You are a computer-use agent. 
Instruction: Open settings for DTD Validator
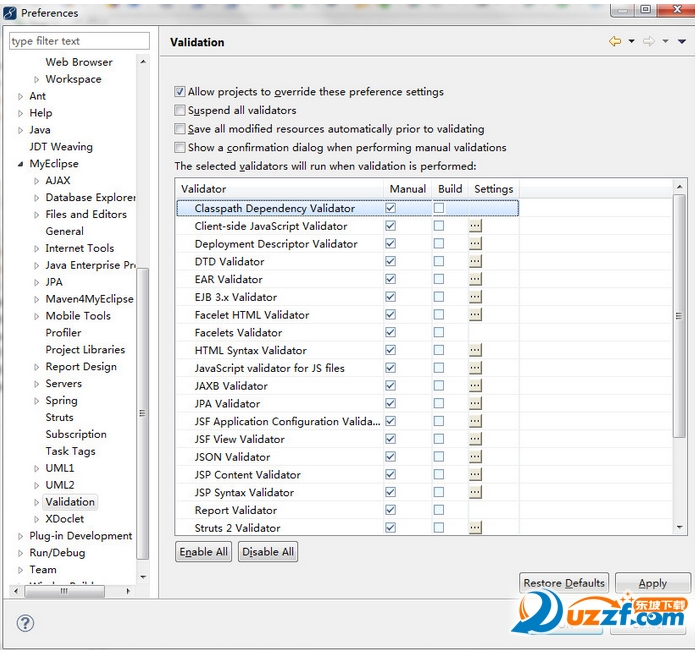(475, 261)
